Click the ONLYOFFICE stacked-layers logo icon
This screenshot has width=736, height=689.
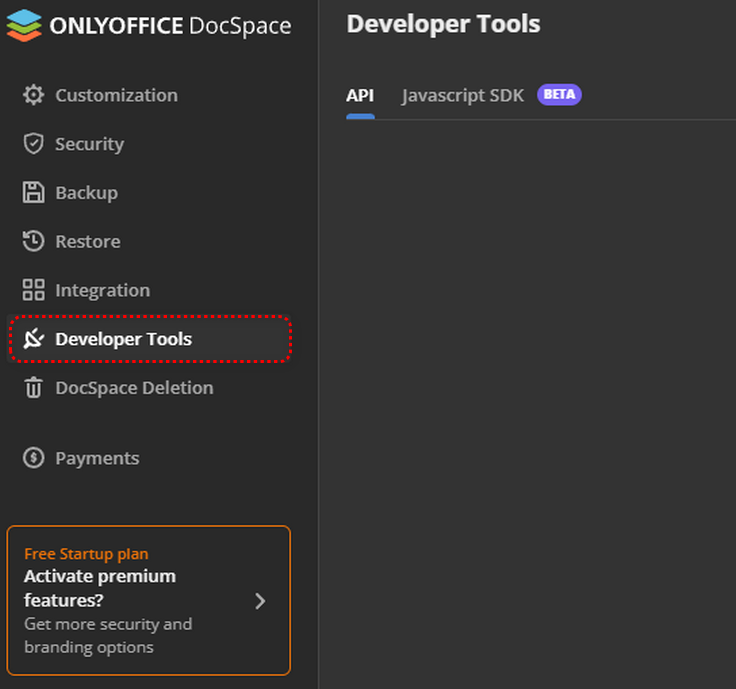pos(24,25)
